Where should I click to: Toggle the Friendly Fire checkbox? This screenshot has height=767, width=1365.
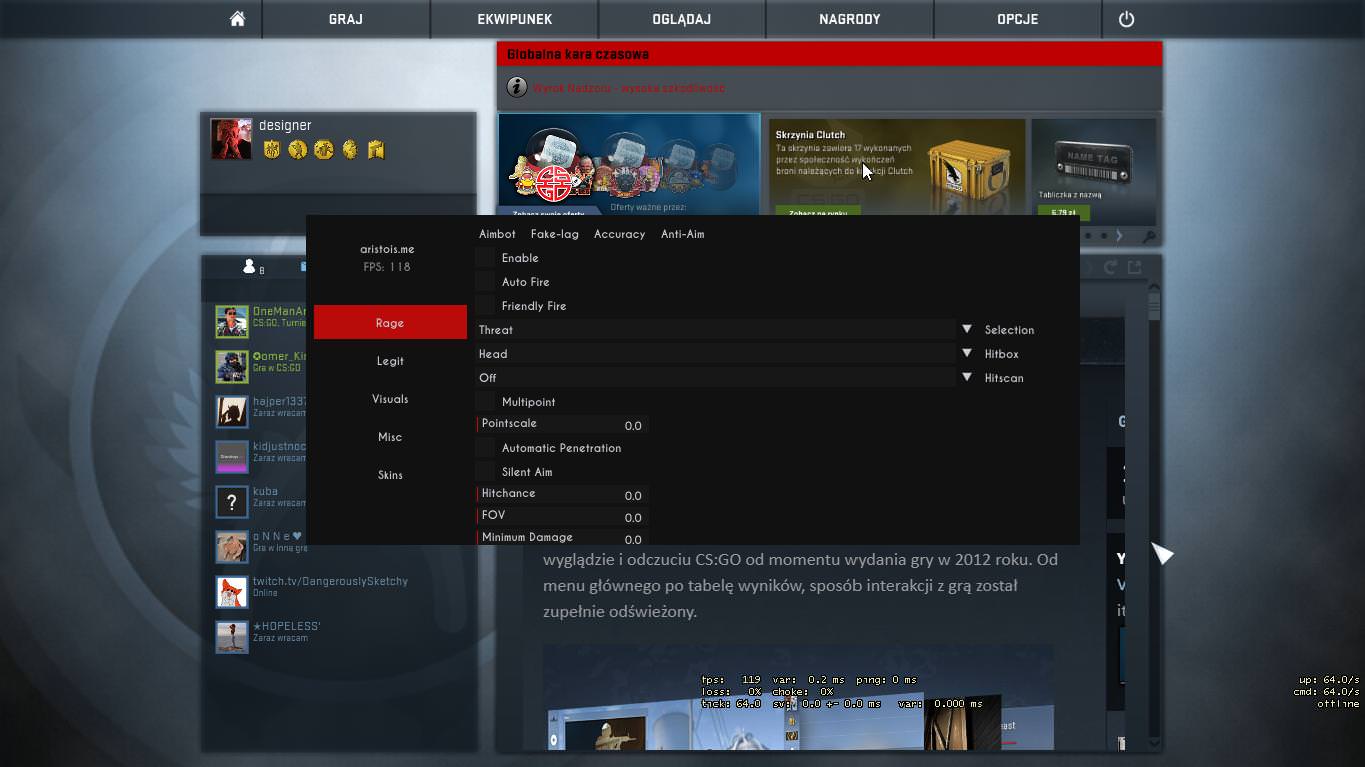(485, 305)
